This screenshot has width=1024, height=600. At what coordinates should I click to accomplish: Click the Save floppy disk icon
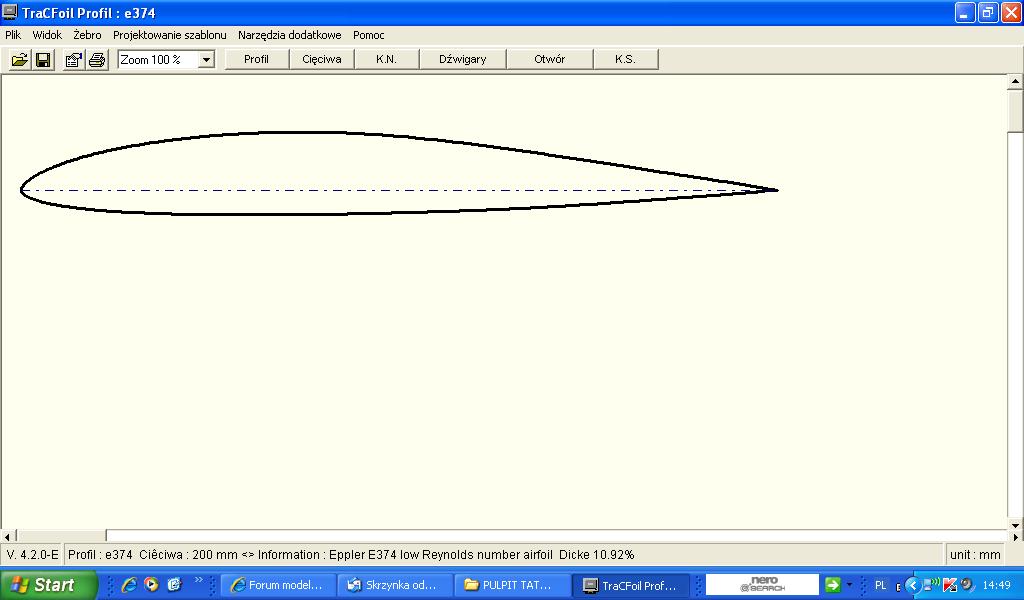[x=43, y=60]
